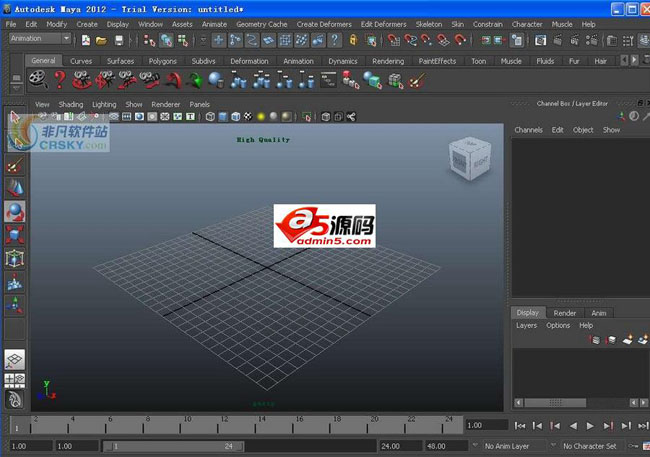Move the range slider handle at 24
This screenshot has width=650, height=457.
tap(240, 446)
